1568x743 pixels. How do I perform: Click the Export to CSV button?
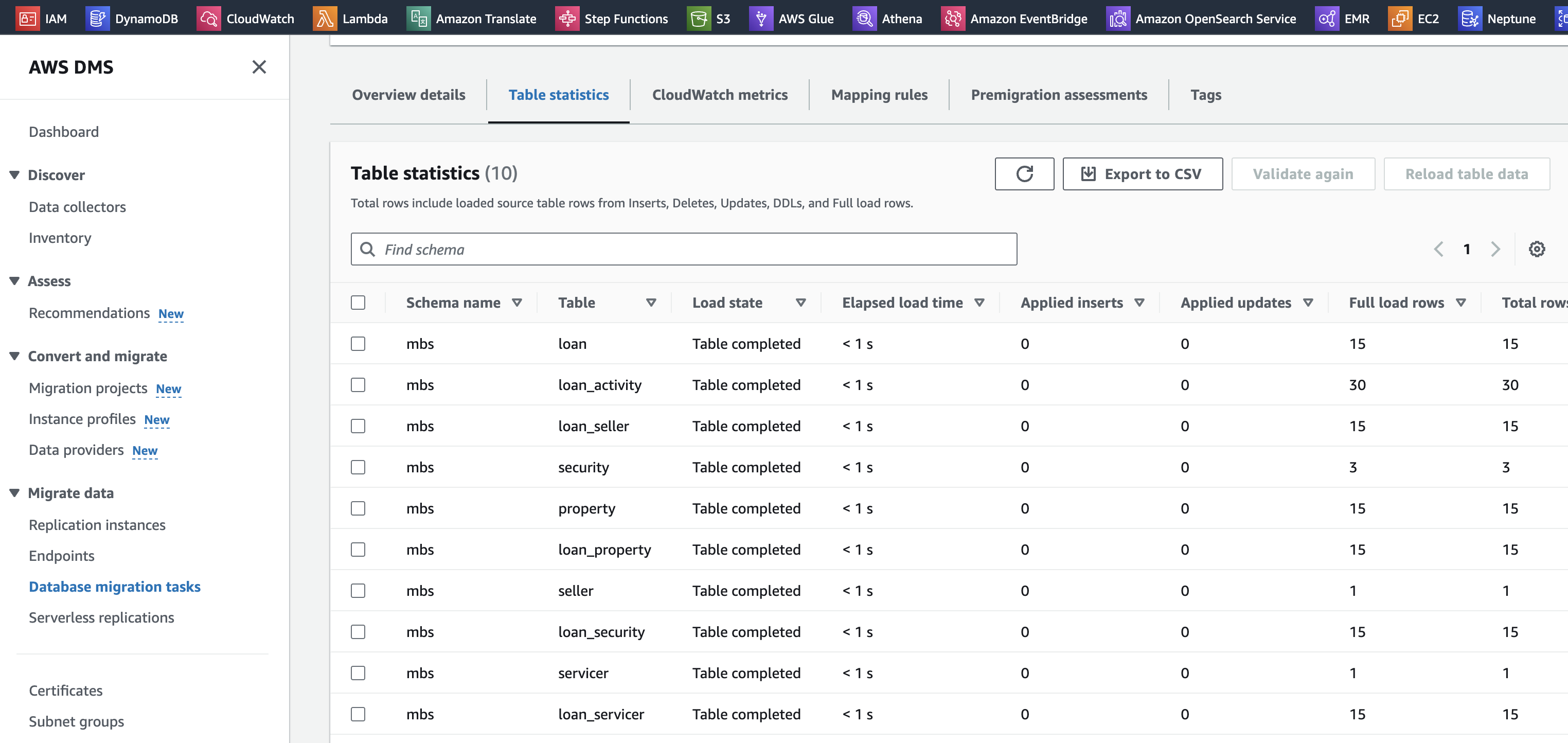(1142, 174)
